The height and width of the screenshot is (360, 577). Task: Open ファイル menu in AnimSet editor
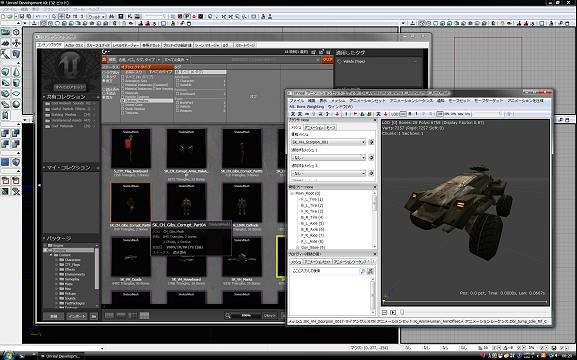coord(296,100)
